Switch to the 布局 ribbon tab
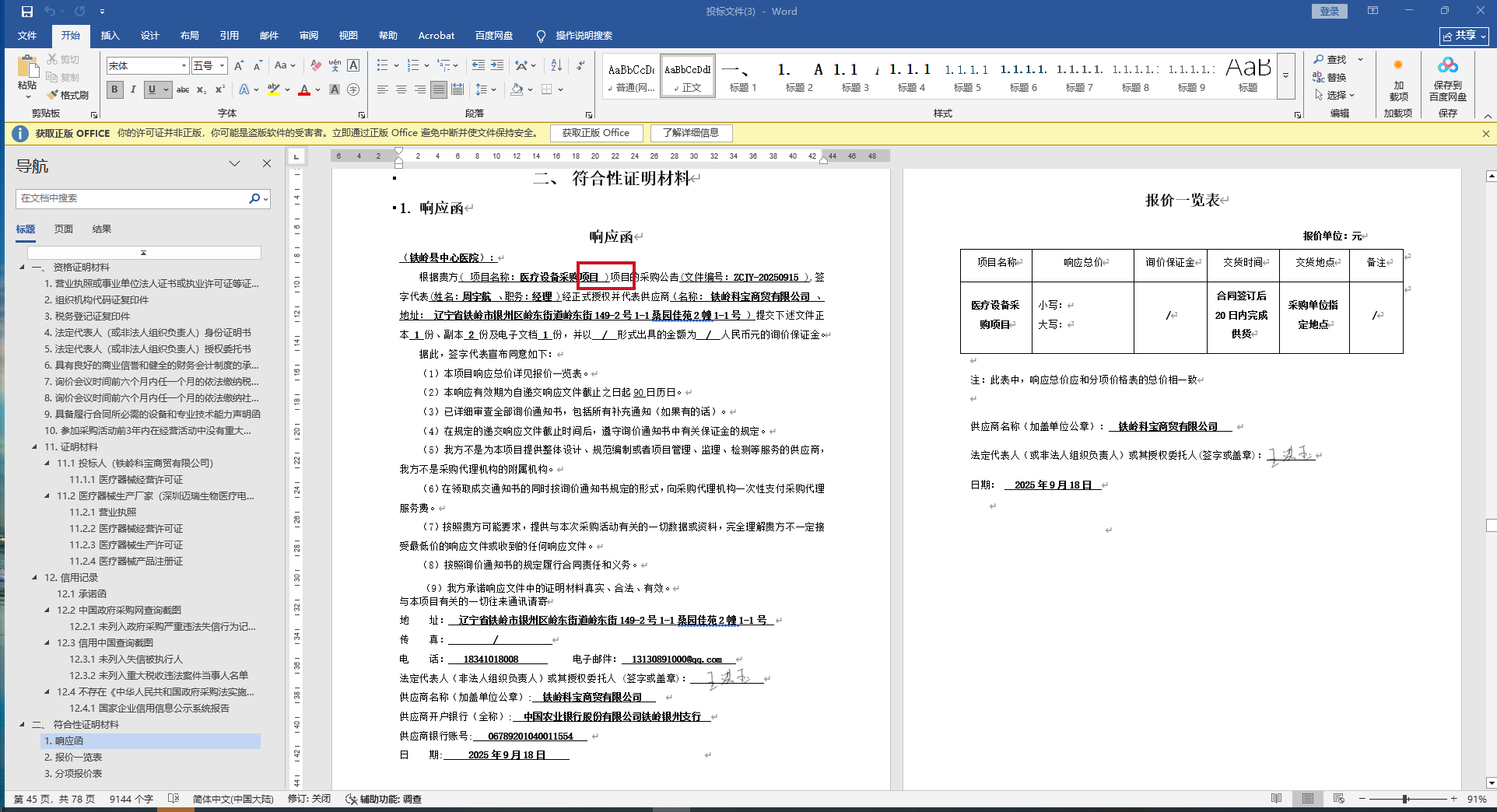This screenshot has width=1497, height=812. [189, 36]
